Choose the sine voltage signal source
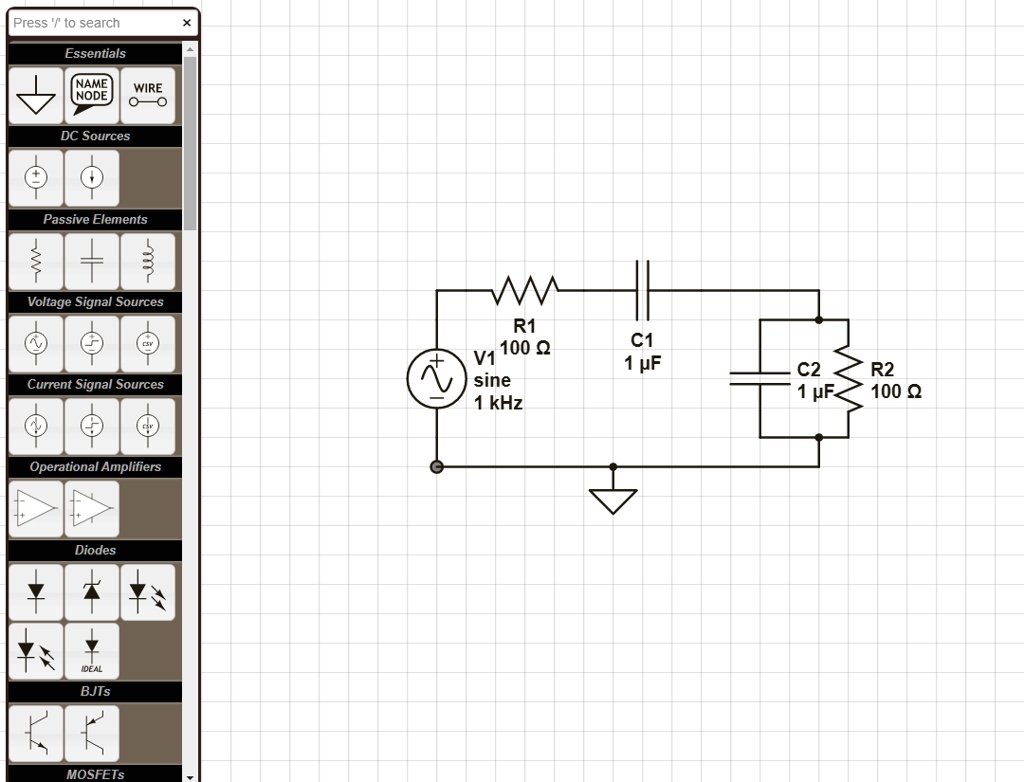Viewport: 1024px width, 782px height. pos(35,343)
